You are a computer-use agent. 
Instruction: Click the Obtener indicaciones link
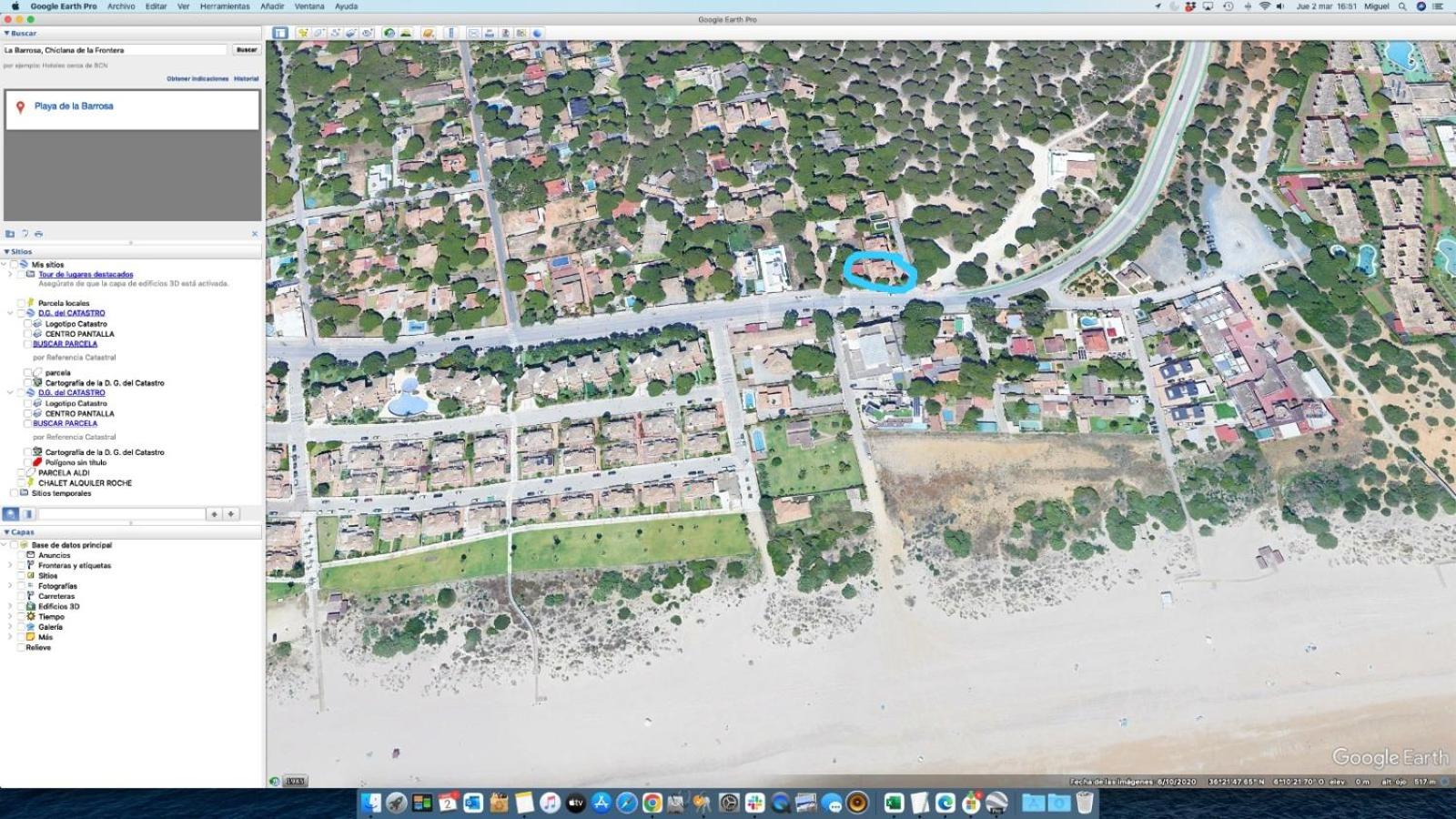(197, 79)
